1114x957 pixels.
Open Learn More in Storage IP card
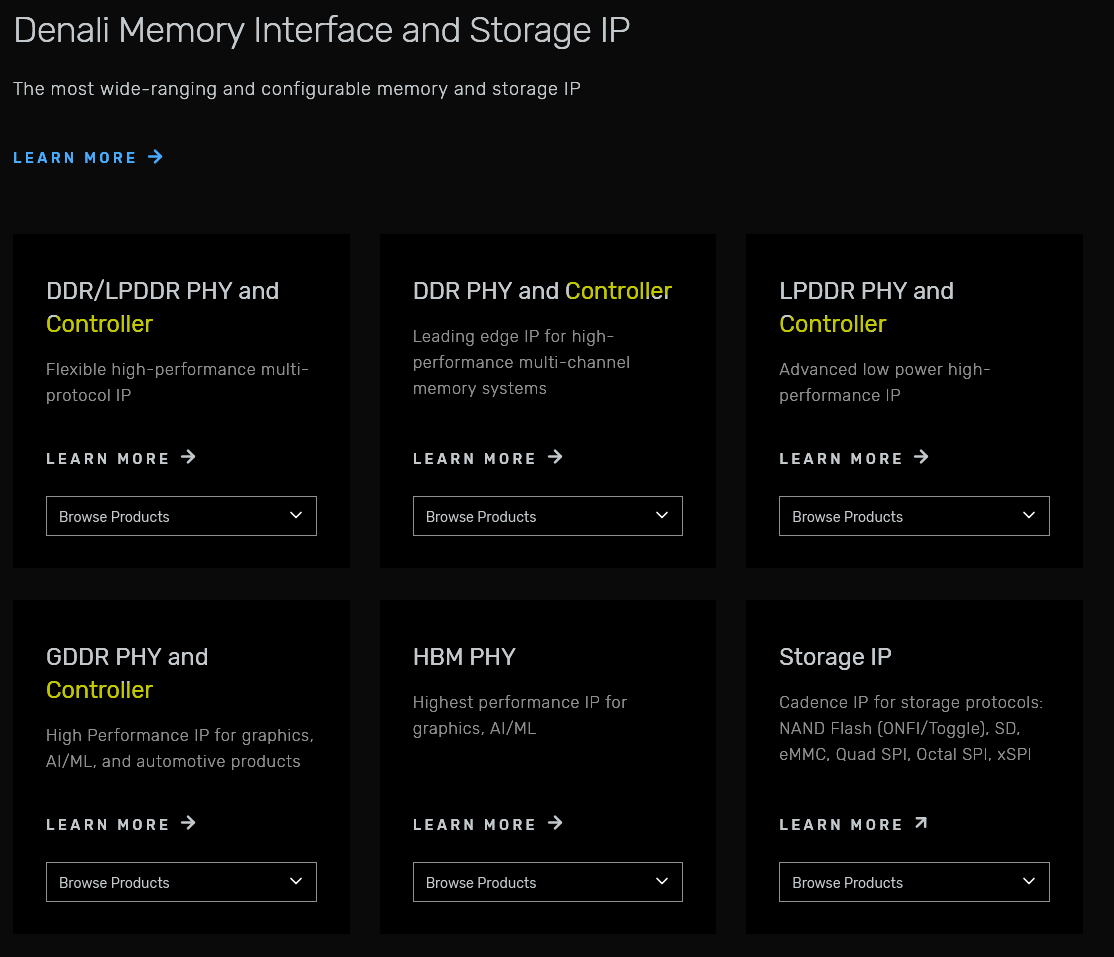(x=854, y=824)
